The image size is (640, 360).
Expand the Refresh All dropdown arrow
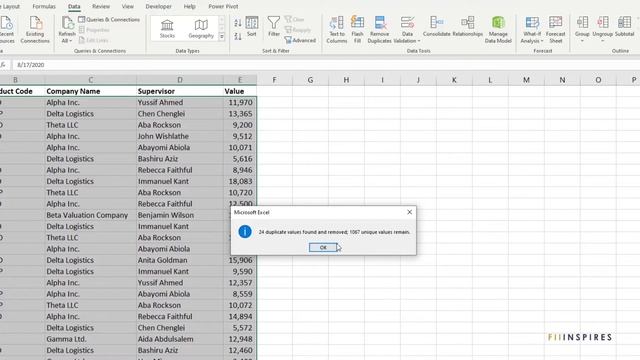point(71,41)
